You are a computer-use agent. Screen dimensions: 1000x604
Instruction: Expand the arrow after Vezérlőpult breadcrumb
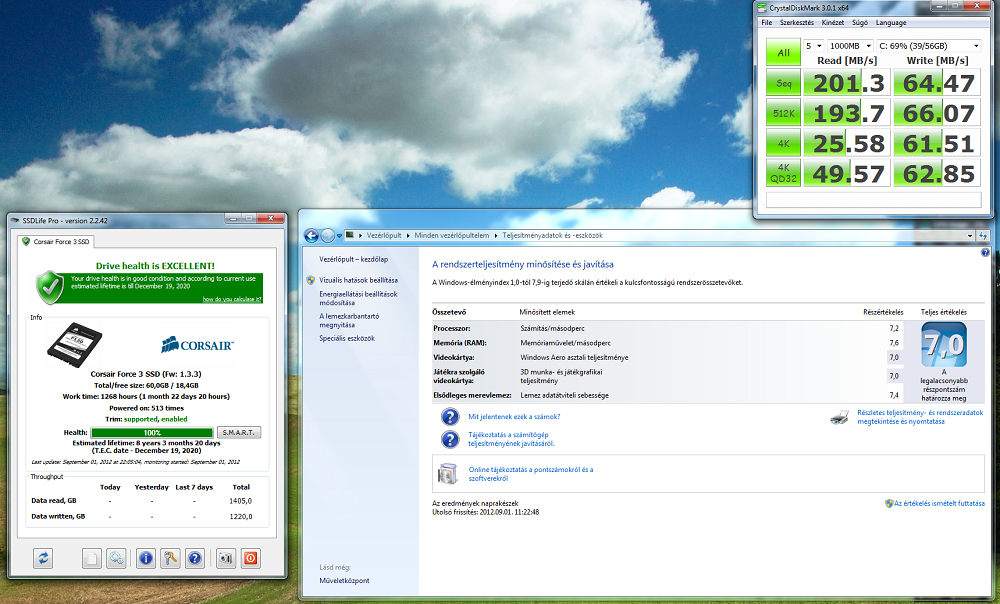coord(408,236)
